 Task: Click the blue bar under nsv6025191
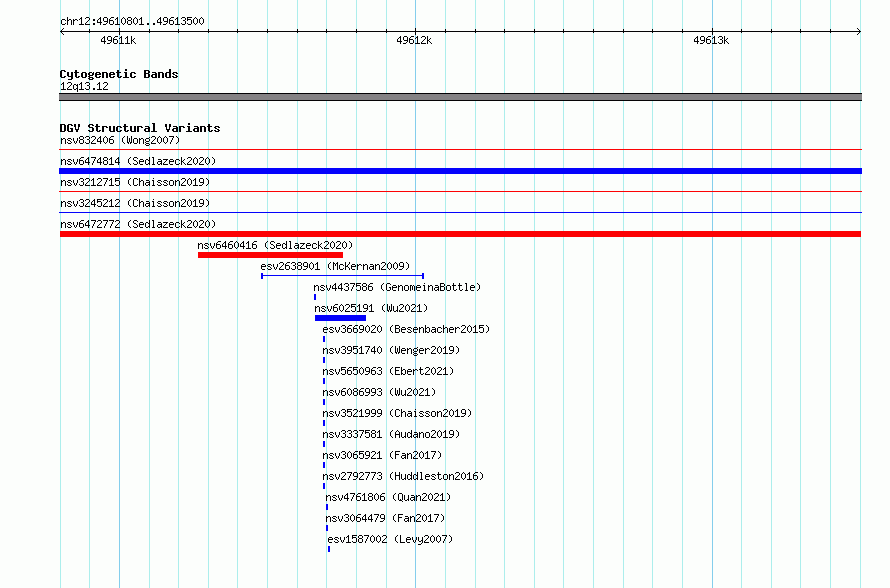(x=341, y=318)
